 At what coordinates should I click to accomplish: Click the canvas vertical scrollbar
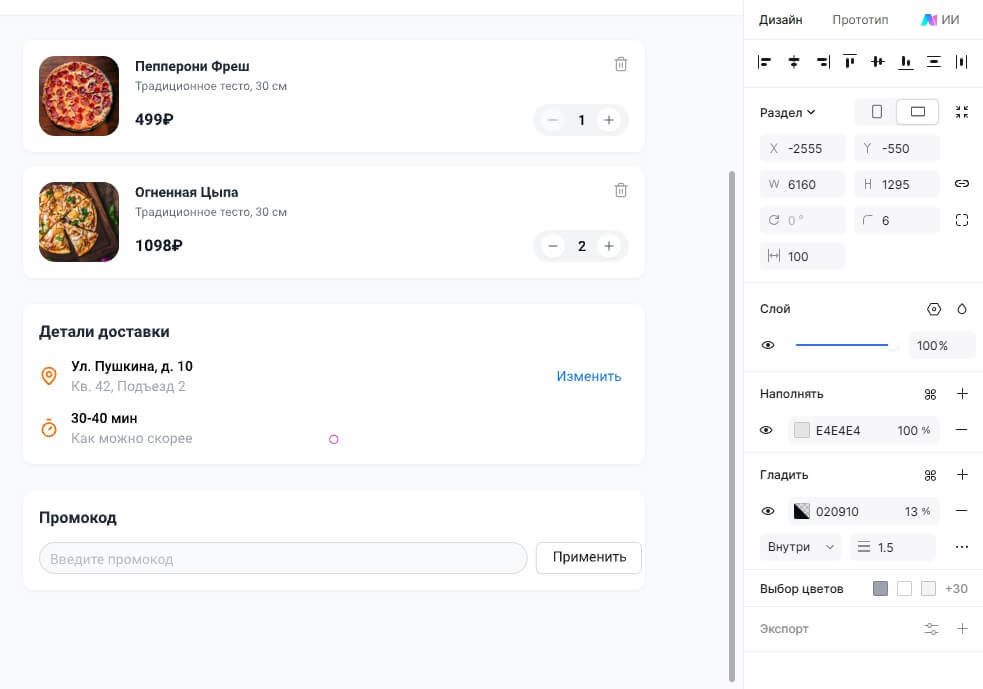click(x=732, y=426)
